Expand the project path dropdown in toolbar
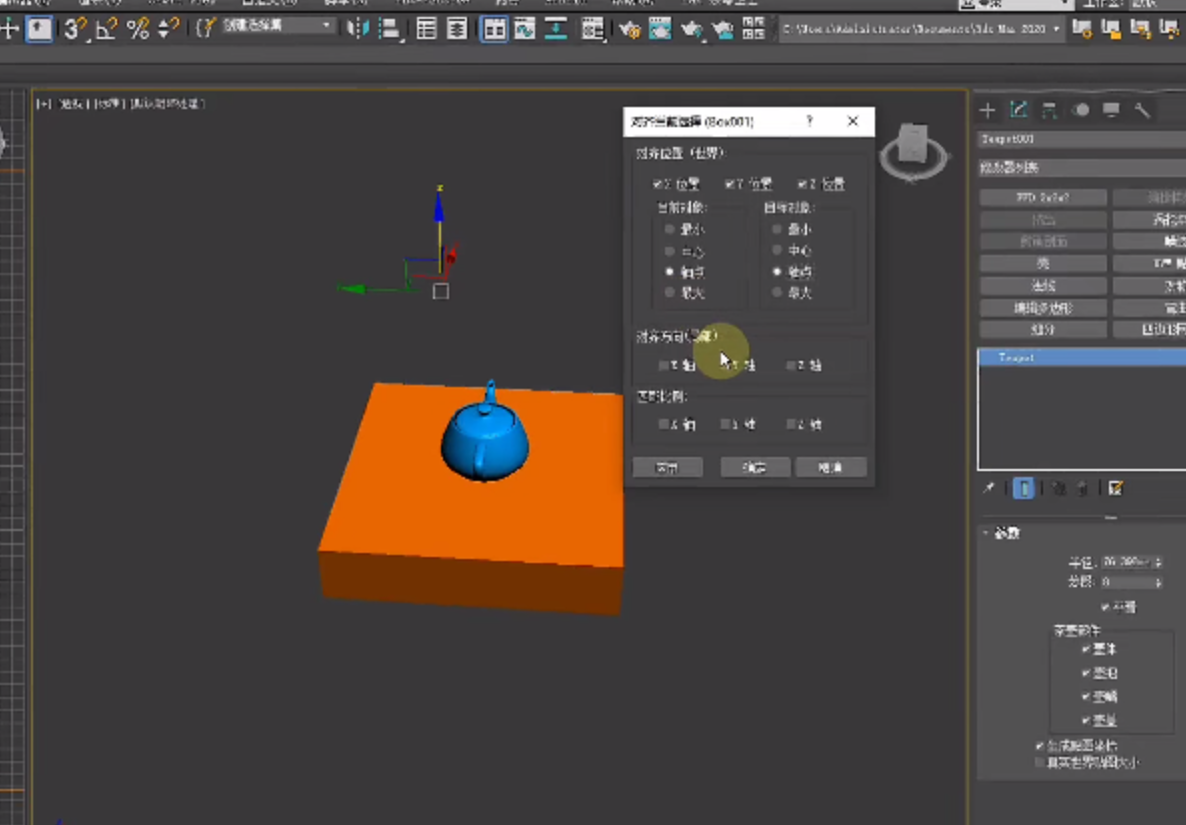Viewport: 1186px width, 825px height. (x=1056, y=29)
